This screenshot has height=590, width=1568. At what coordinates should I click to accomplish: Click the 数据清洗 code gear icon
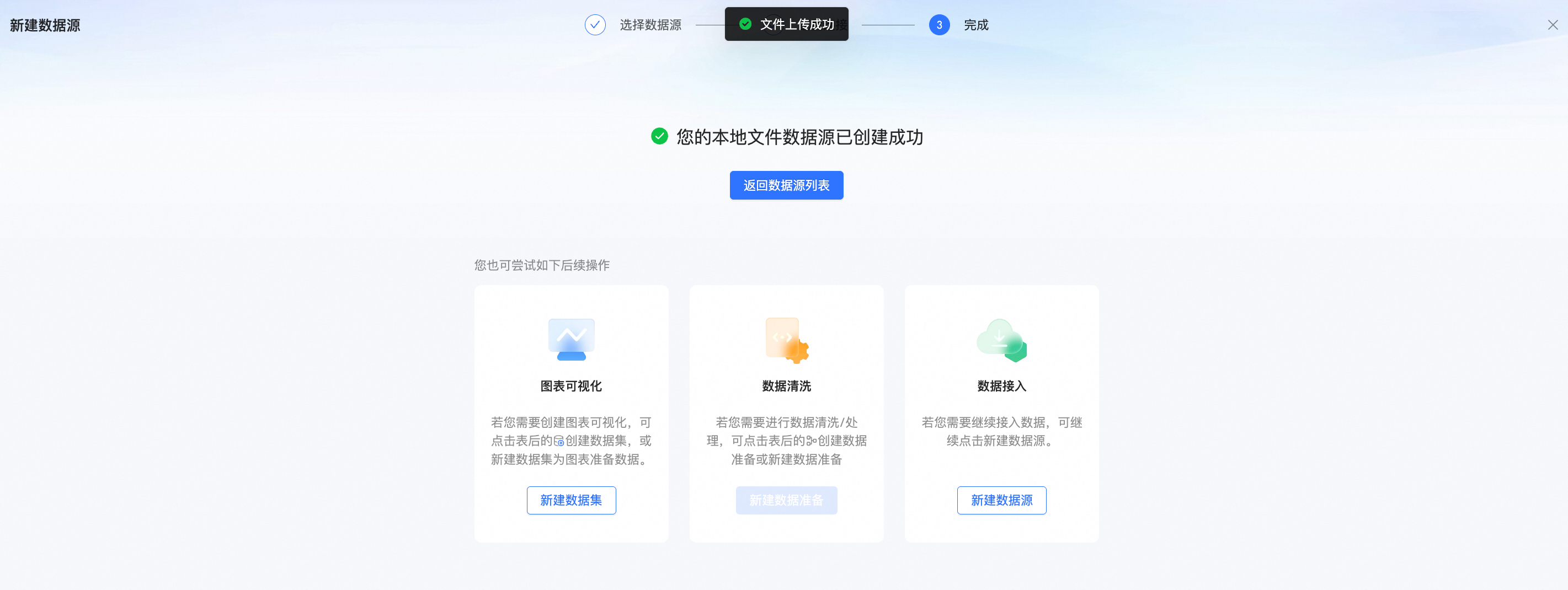point(786,340)
